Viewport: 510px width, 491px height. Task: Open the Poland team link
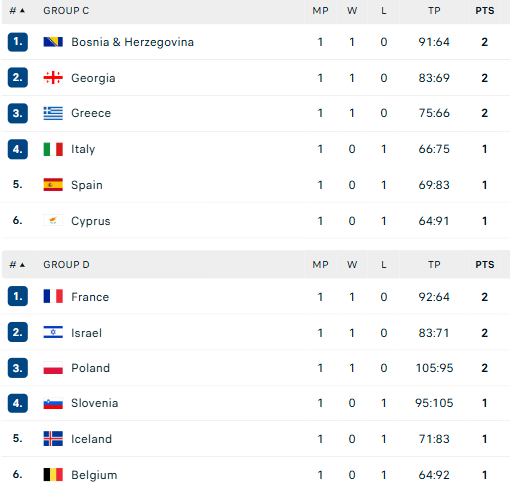click(90, 368)
